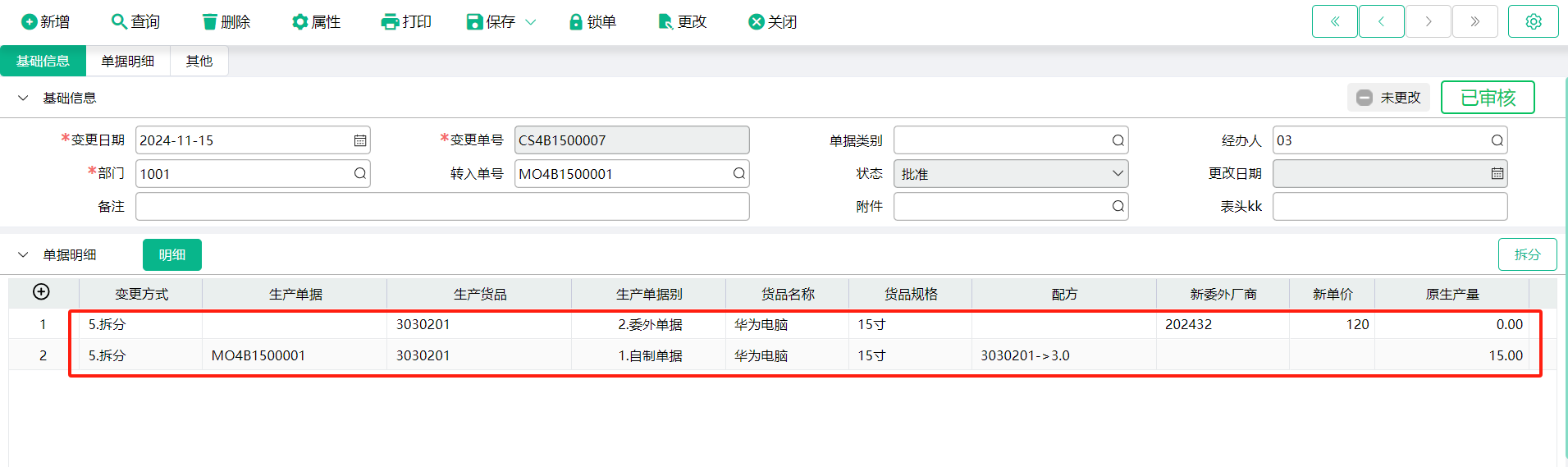
Task: Open 属性 properties gear
Action: (299, 22)
